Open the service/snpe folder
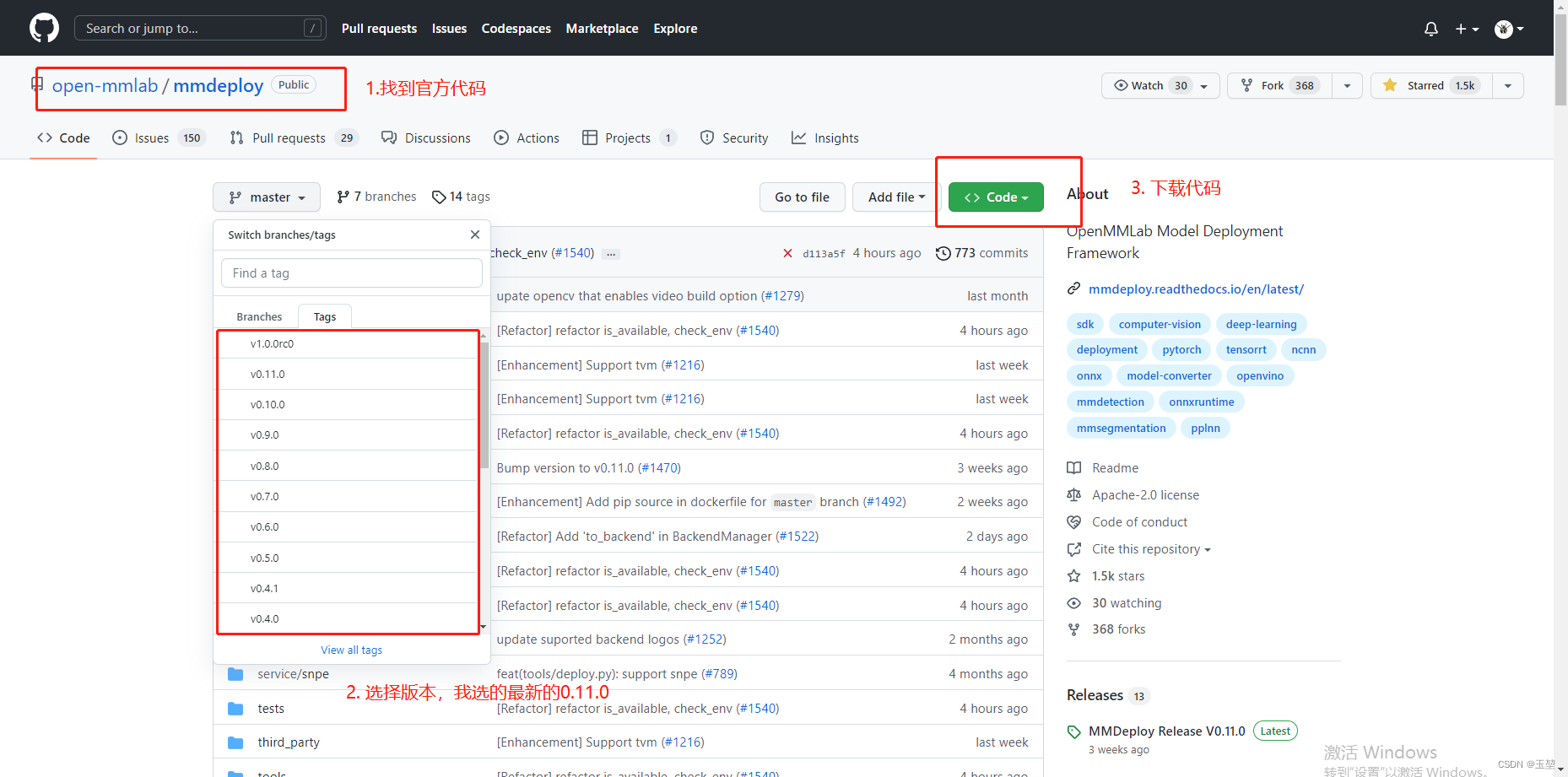 pyautogui.click(x=293, y=673)
